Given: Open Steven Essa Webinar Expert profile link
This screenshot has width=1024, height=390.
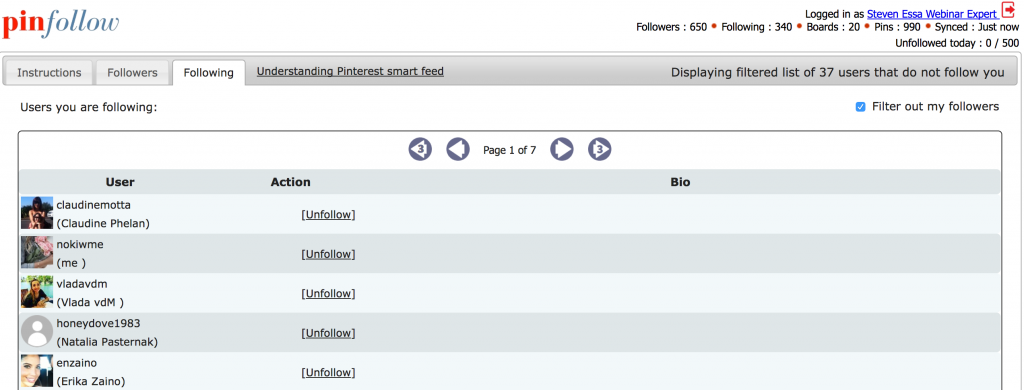Looking at the screenshot, I should point(932,14).
